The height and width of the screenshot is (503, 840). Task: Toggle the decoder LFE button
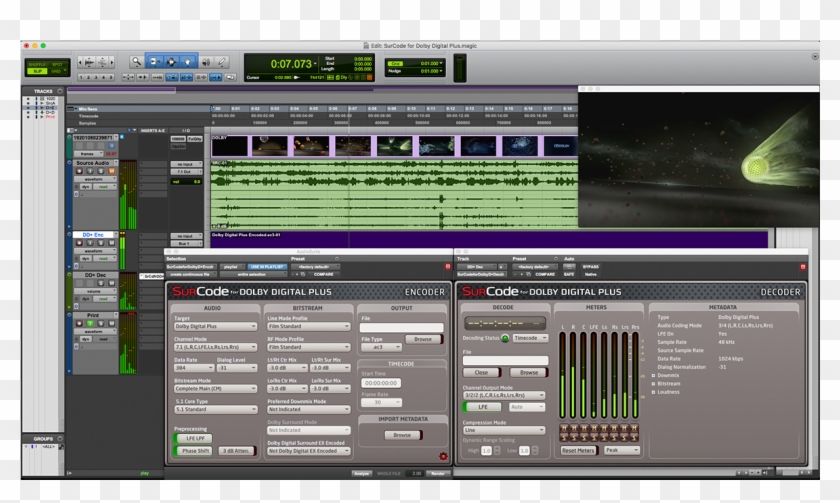pos(483,407)
